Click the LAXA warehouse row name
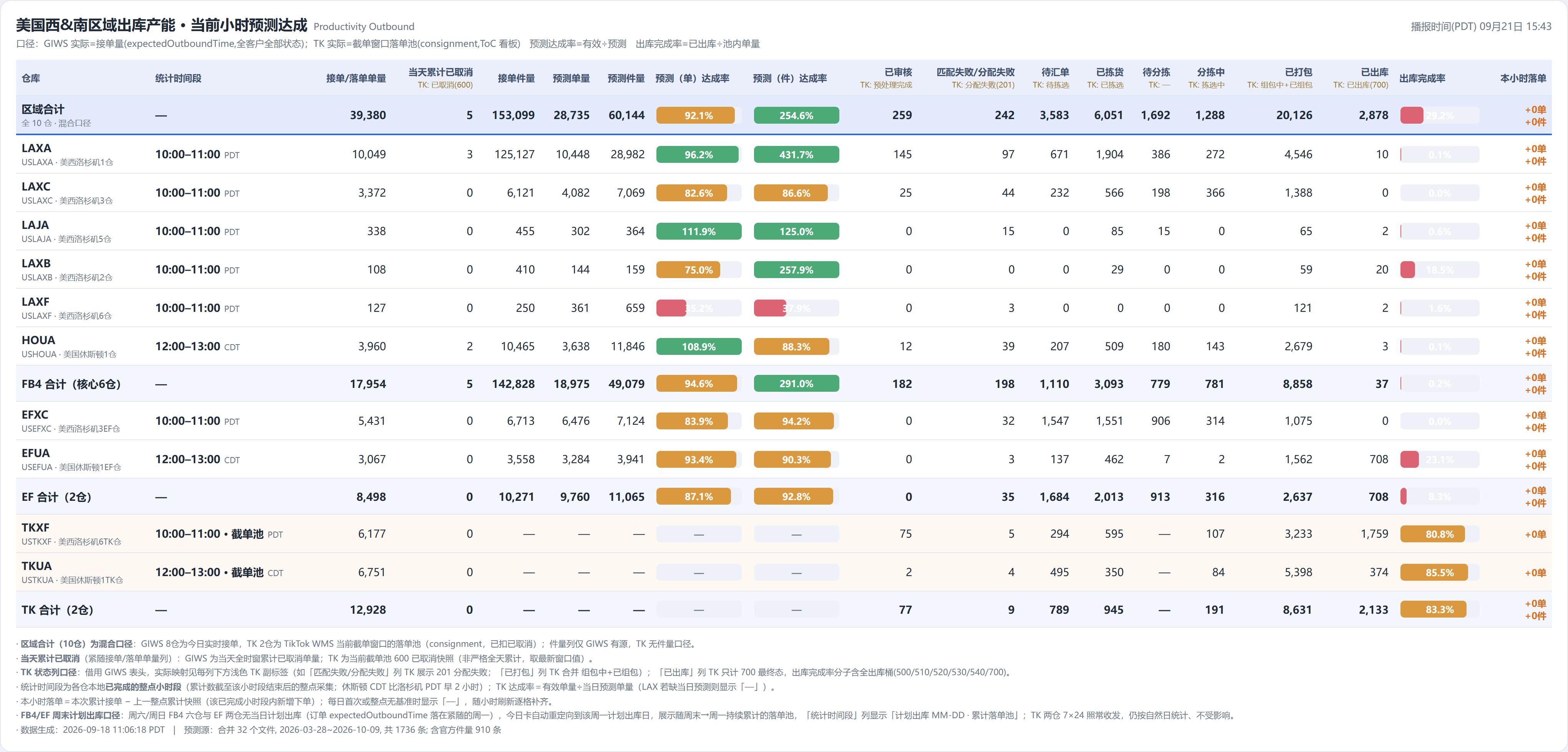Image resolution: width=1568 pixels, height=752 pixels. pos(37,148)
